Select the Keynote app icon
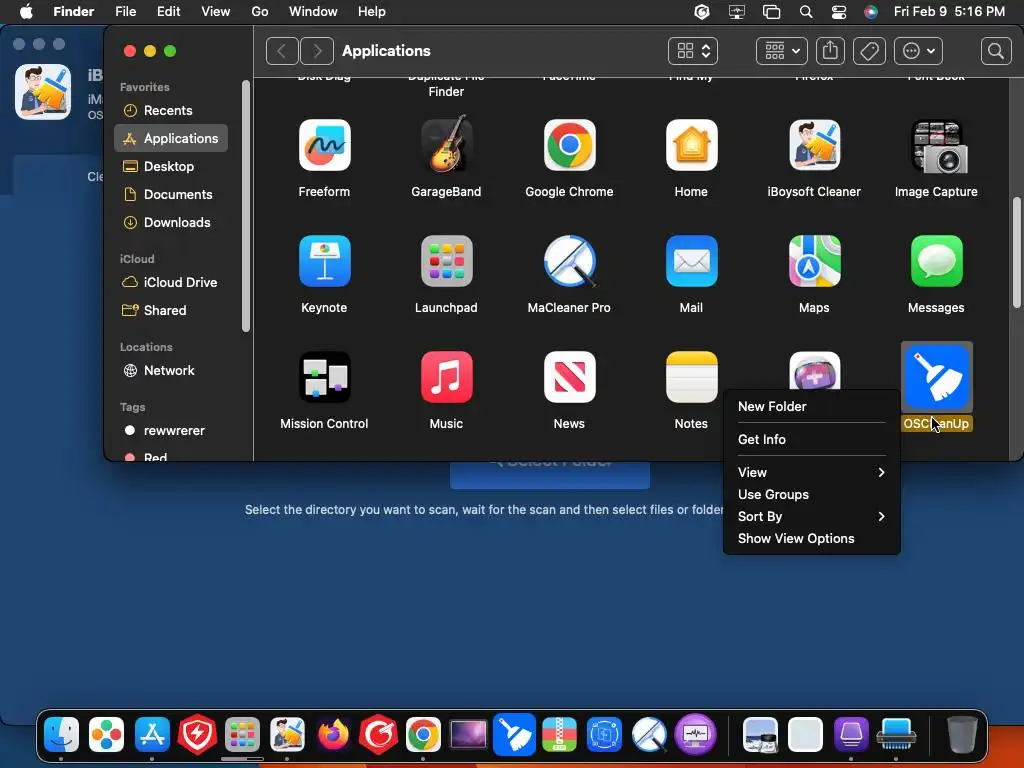The height and width of the screenshot is (768, 1024). coord(325,261)
